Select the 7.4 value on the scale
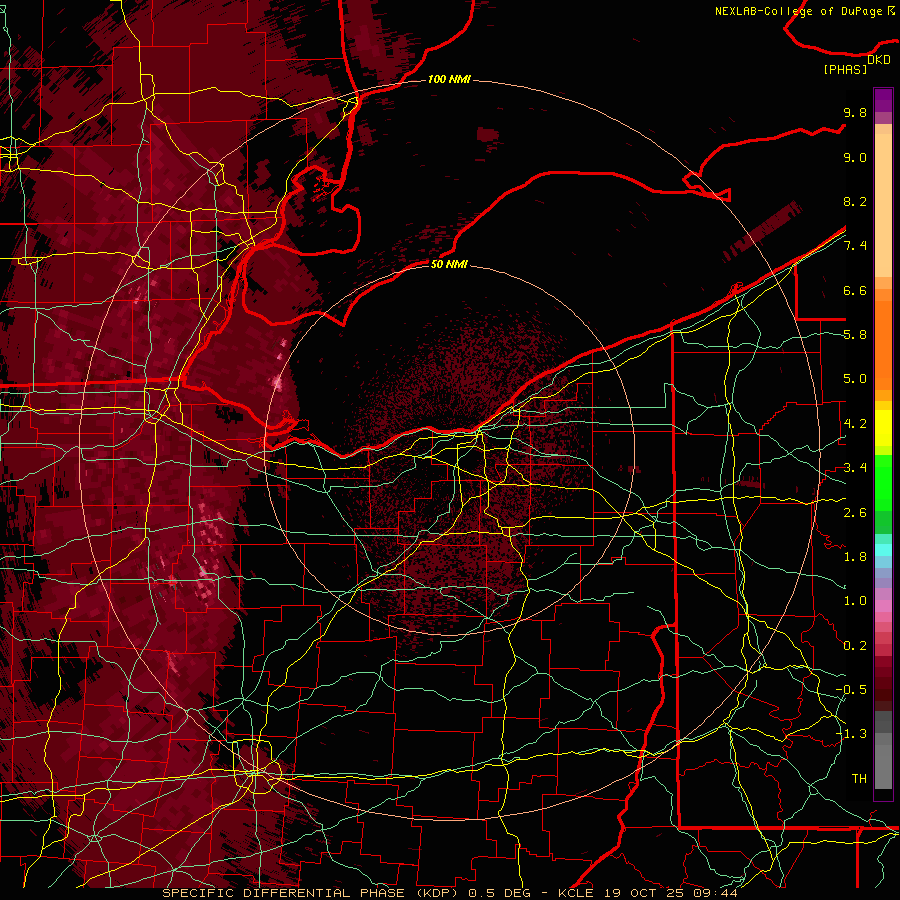The width and height of the screenshot is (900, 900). click(855, 246)
